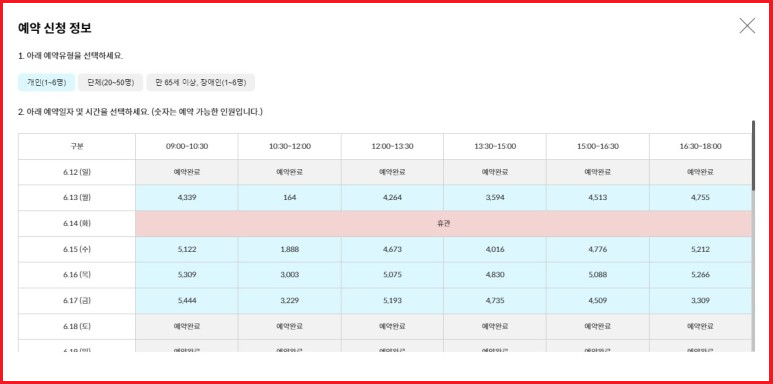Click the 10:30~12:00 column header
Screen dimensions: 773x384
289,146
